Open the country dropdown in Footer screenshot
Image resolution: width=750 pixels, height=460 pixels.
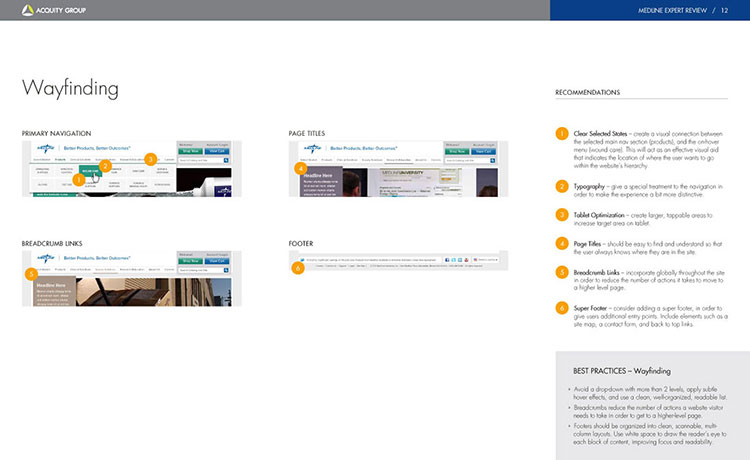click(x=485, y=260)
